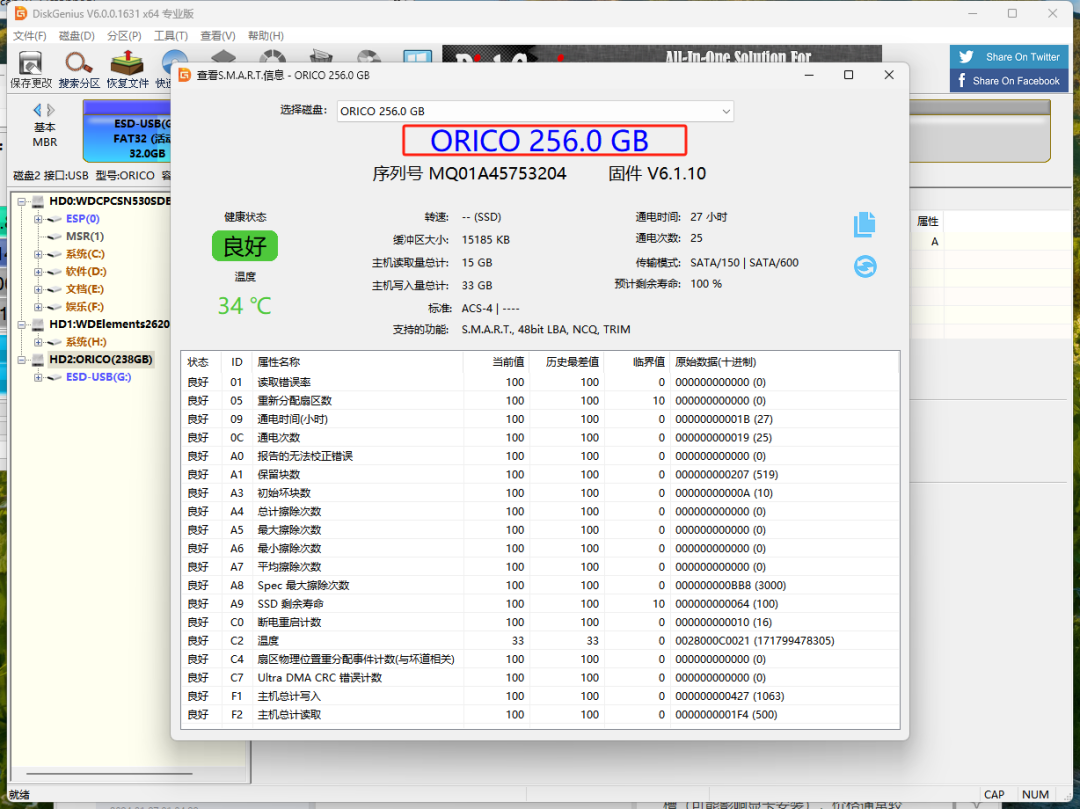Click the Share On Twitter button

1009,57
